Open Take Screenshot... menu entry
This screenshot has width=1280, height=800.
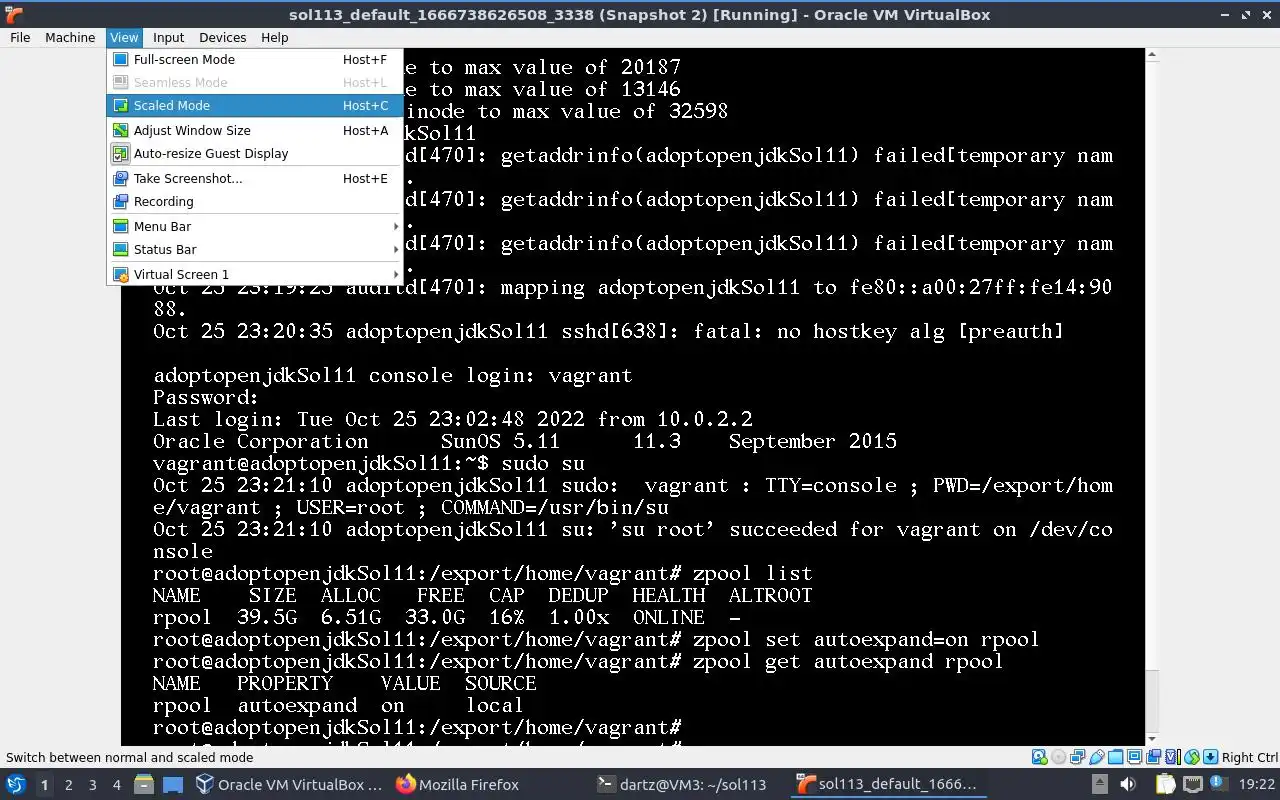click(x=255, y=178)
